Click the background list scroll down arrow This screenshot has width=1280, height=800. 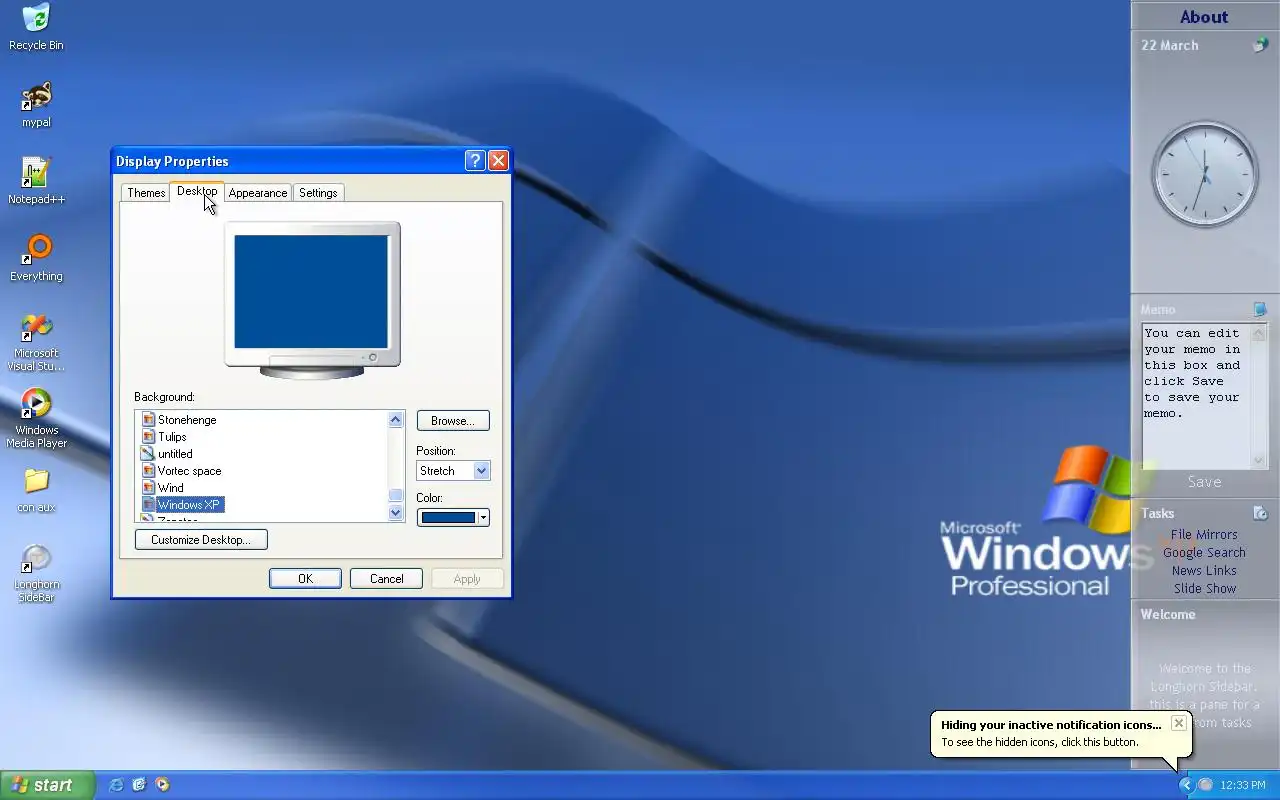395,513
